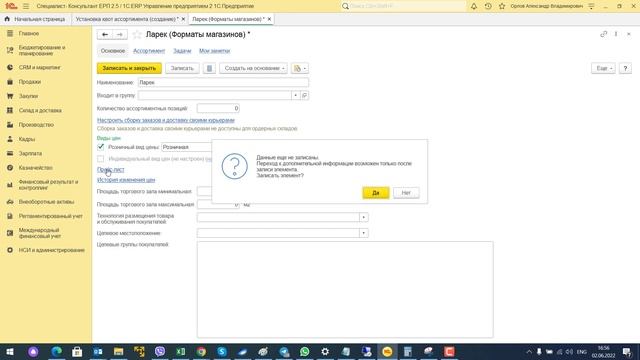Open Главное section in the sidebar
The width and height of the screenshot is (640, 360).
point(29,33)
